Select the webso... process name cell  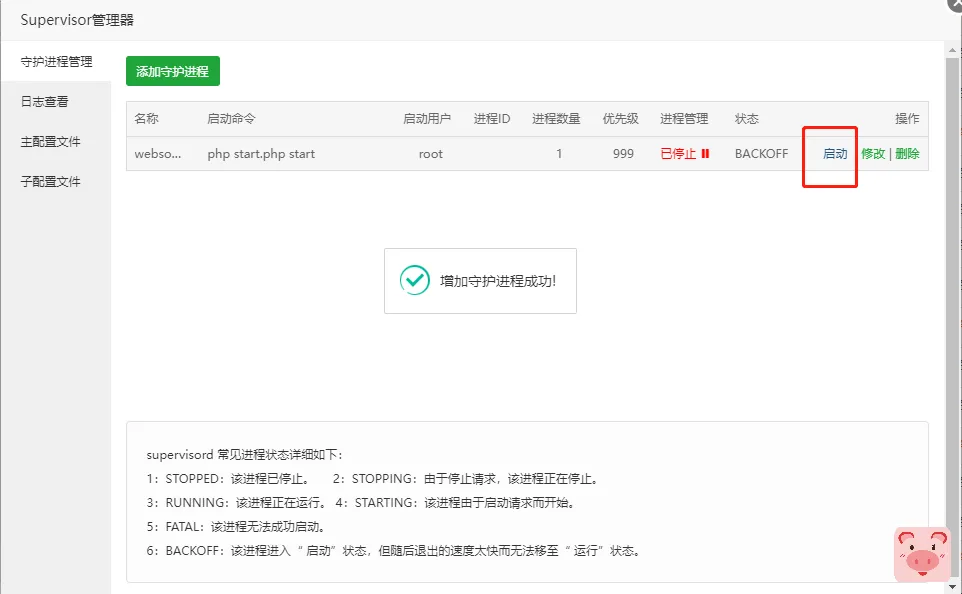click(x=158, y=153)
